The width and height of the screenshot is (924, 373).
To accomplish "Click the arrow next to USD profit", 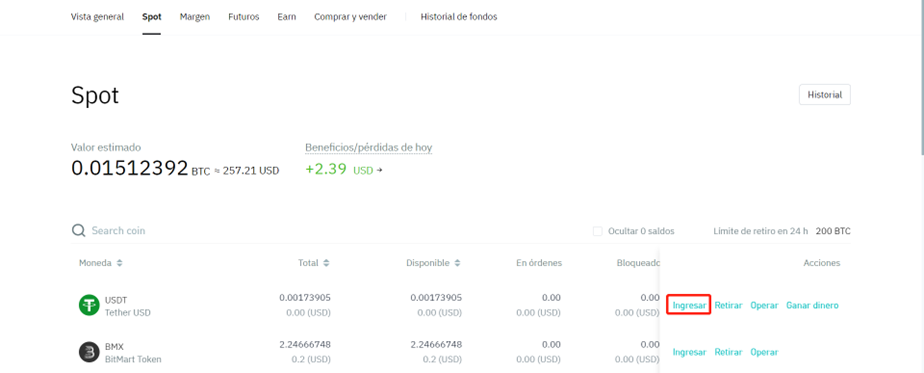I will 380,171.
